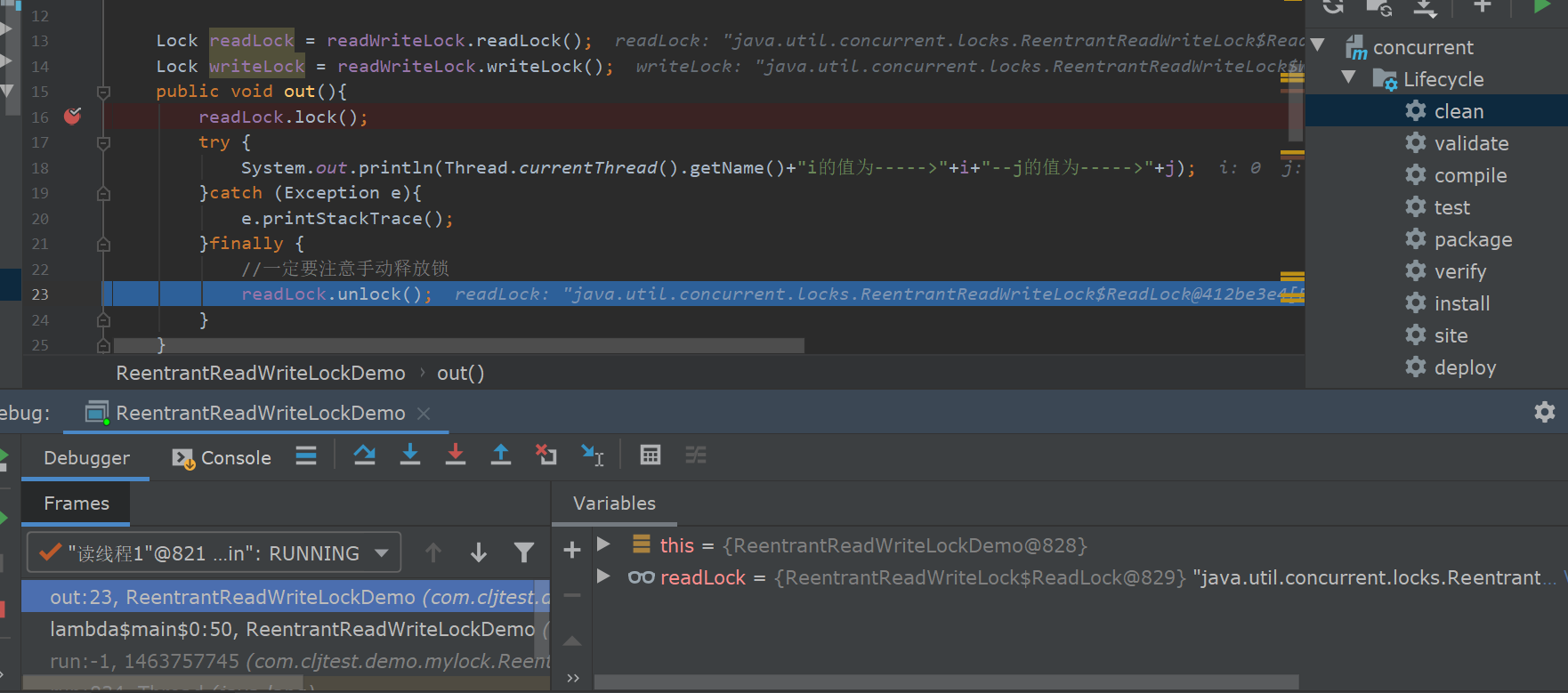Click the readLock.lock() code on line 16

pyautogui.click(x=283, y=117)
